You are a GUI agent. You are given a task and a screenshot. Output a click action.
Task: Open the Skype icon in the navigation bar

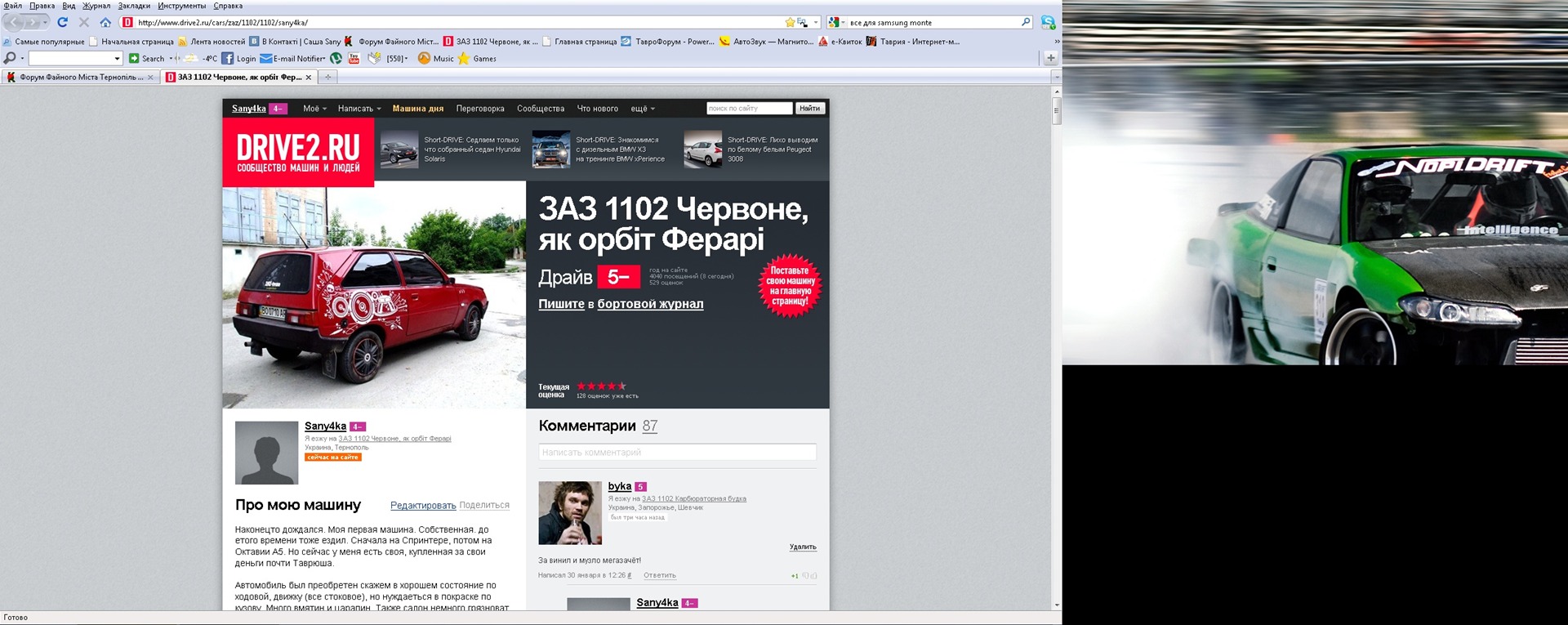point(1048,23)
